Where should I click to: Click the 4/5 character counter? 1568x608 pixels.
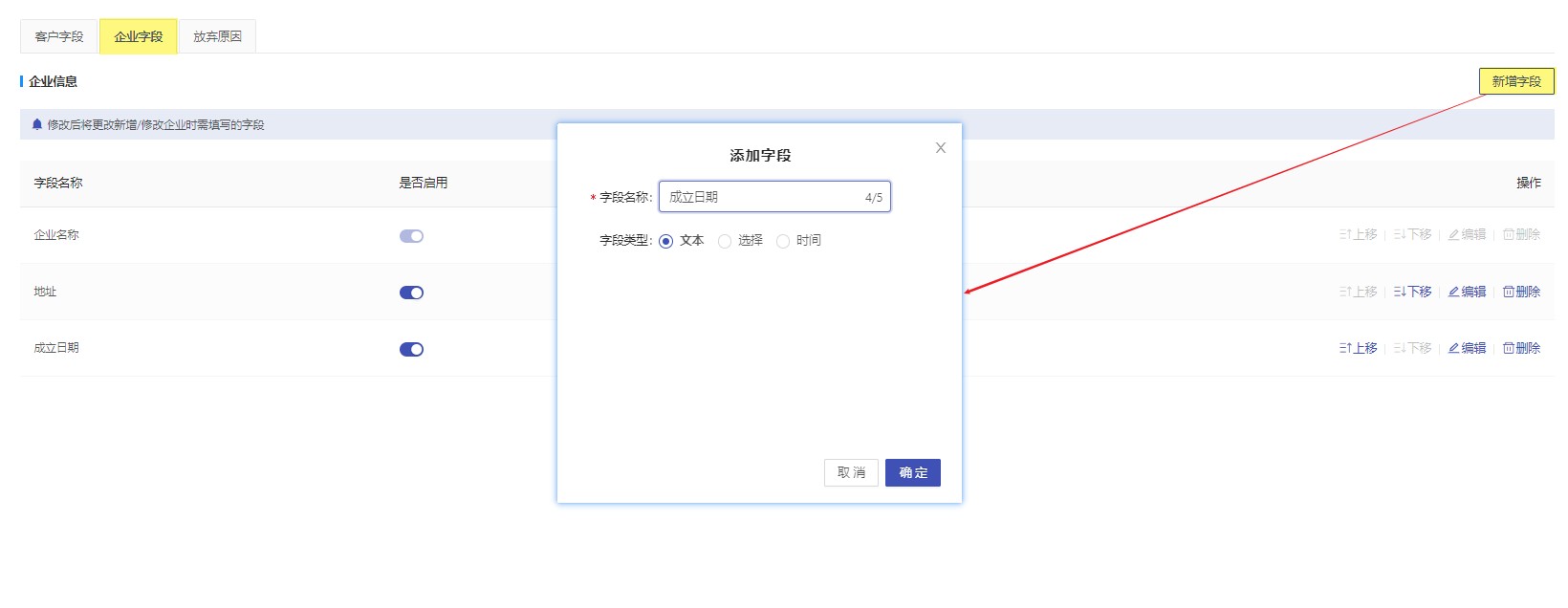[874, 198]
